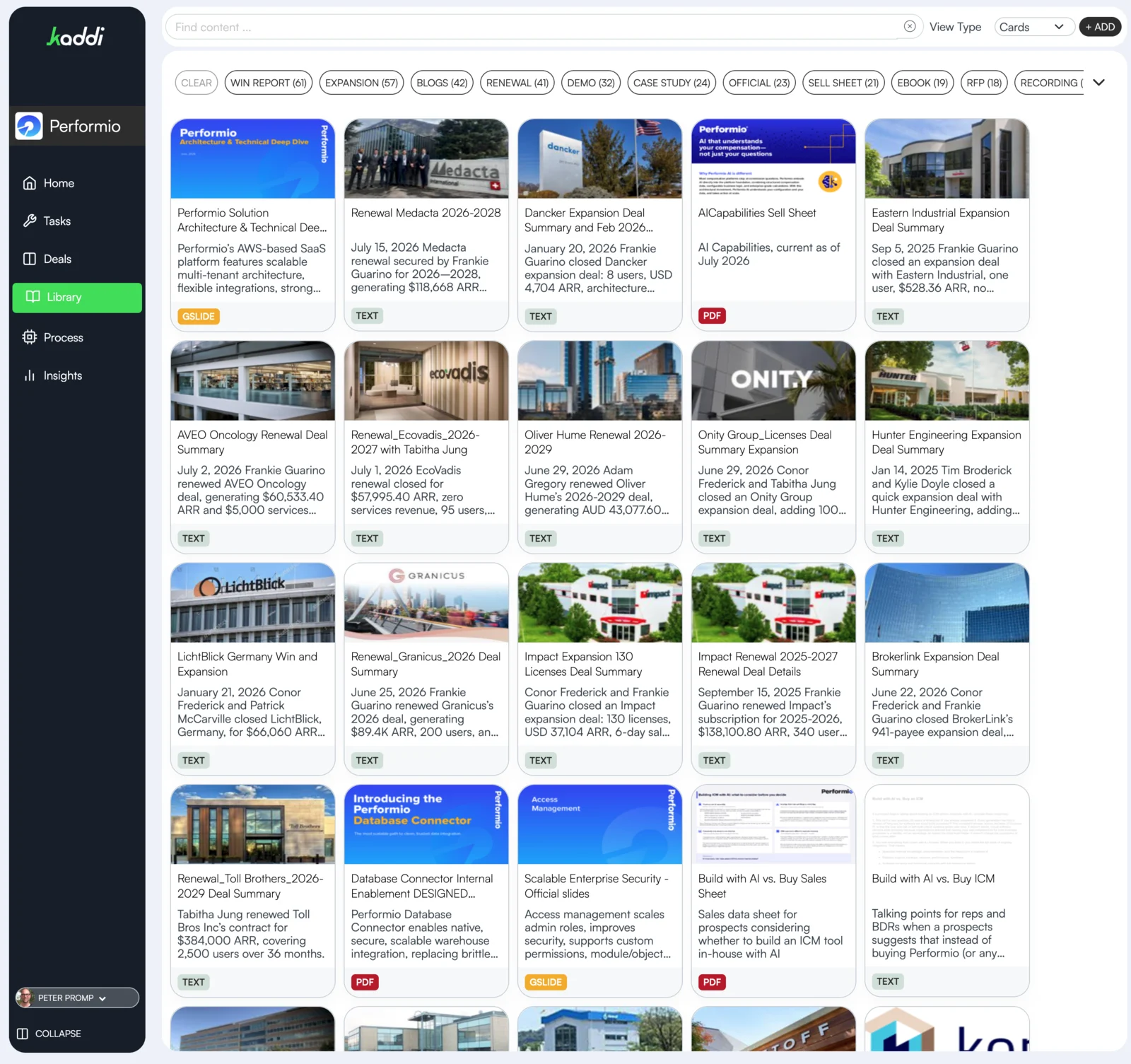Screen dimensions: 1131x1064
Task: Click the TEXT badge on Brokerlink Expansion card
Action: pyautogui.click(x=888, y=760)
